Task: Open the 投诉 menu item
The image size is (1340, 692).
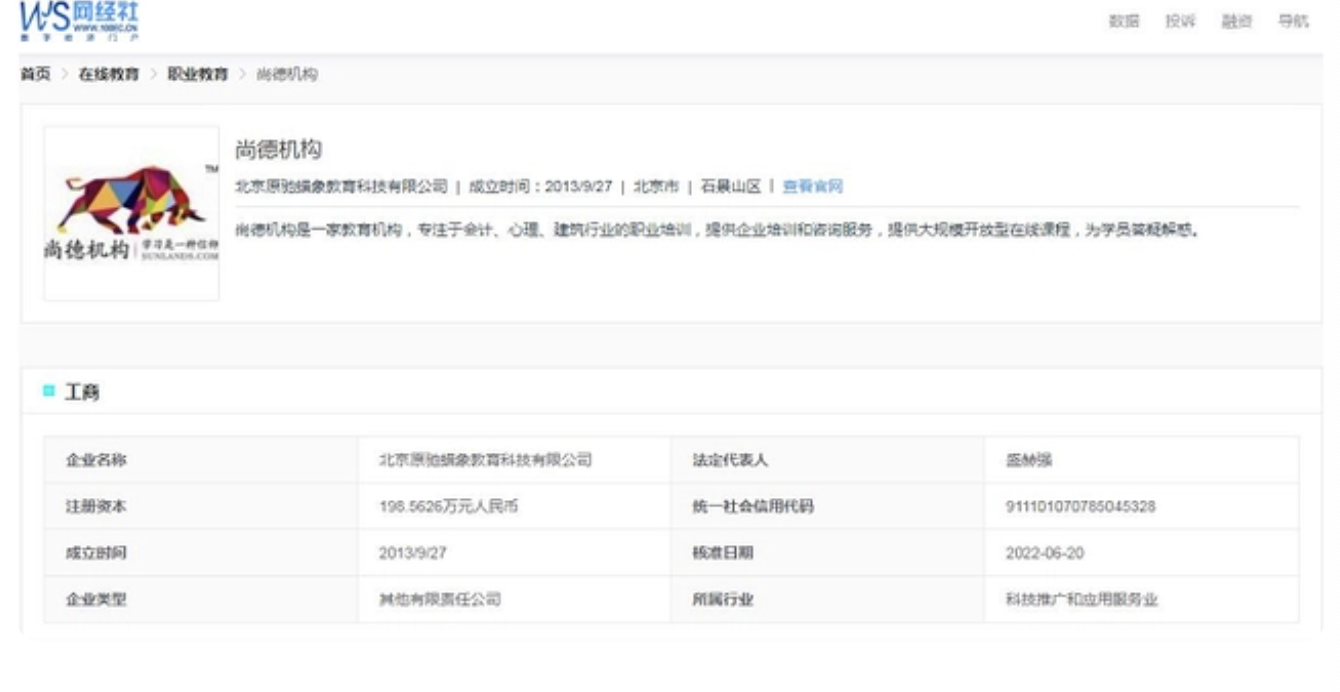Action: 1180,21
